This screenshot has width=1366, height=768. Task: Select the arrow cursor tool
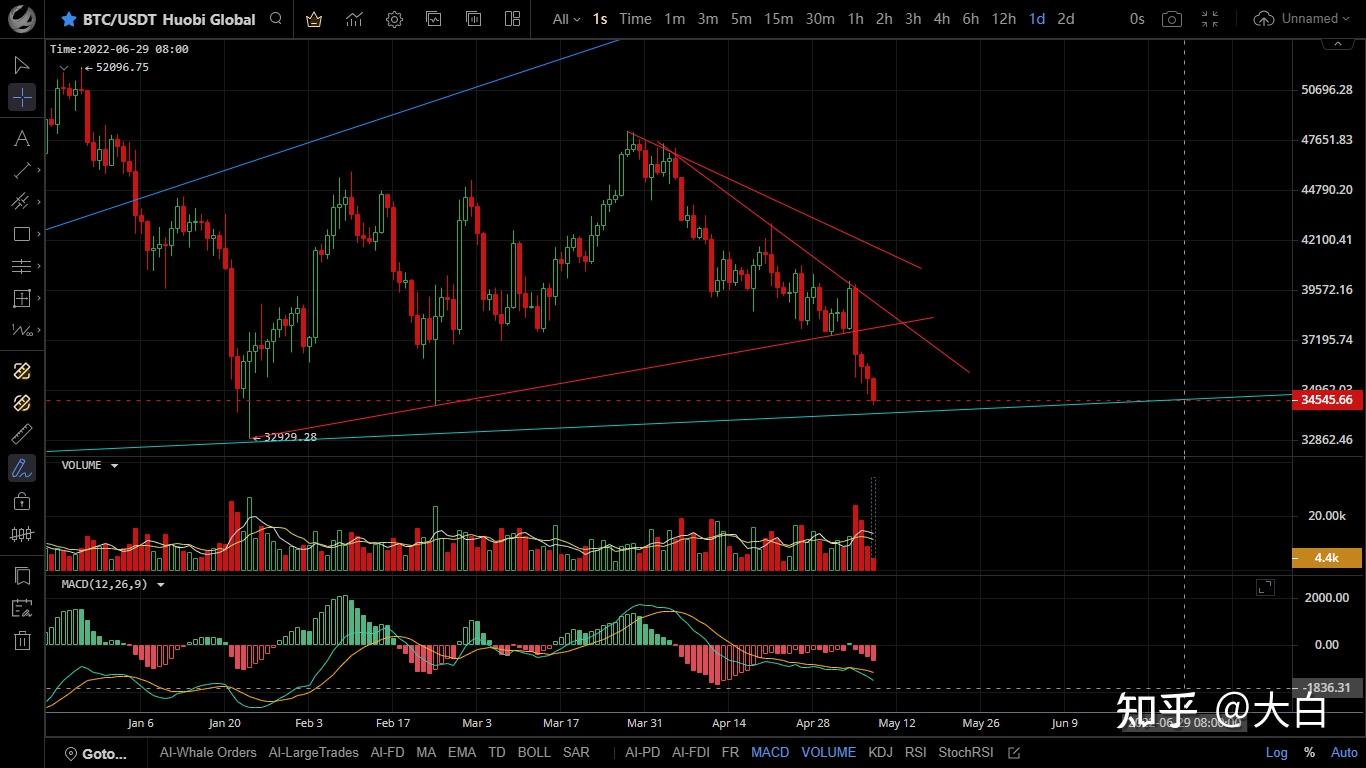21,65
